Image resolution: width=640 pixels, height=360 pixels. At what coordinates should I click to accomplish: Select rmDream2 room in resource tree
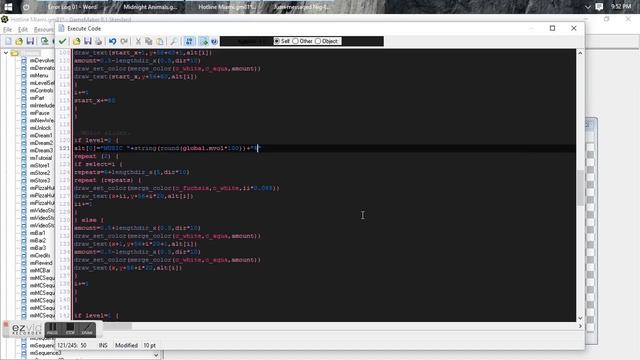click(x=41, y=143)
